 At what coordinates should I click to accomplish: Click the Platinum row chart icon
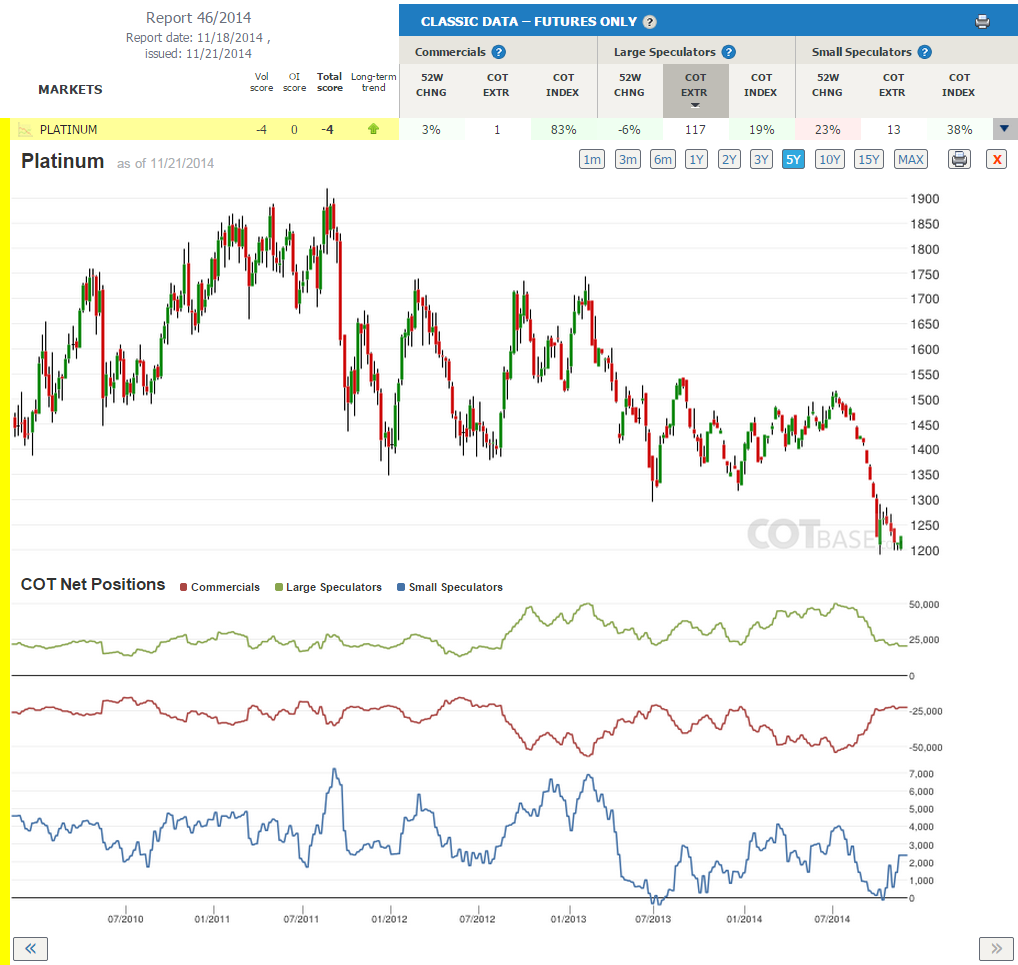(x=25, y=129)
